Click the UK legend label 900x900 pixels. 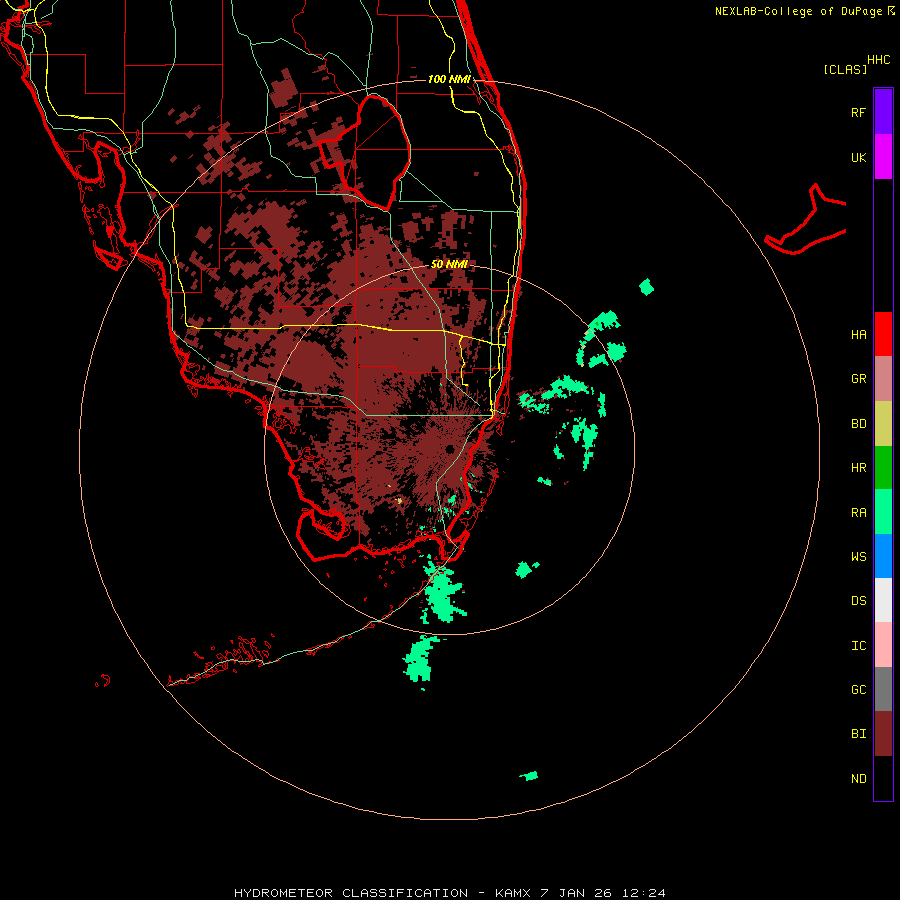(858, 157)
